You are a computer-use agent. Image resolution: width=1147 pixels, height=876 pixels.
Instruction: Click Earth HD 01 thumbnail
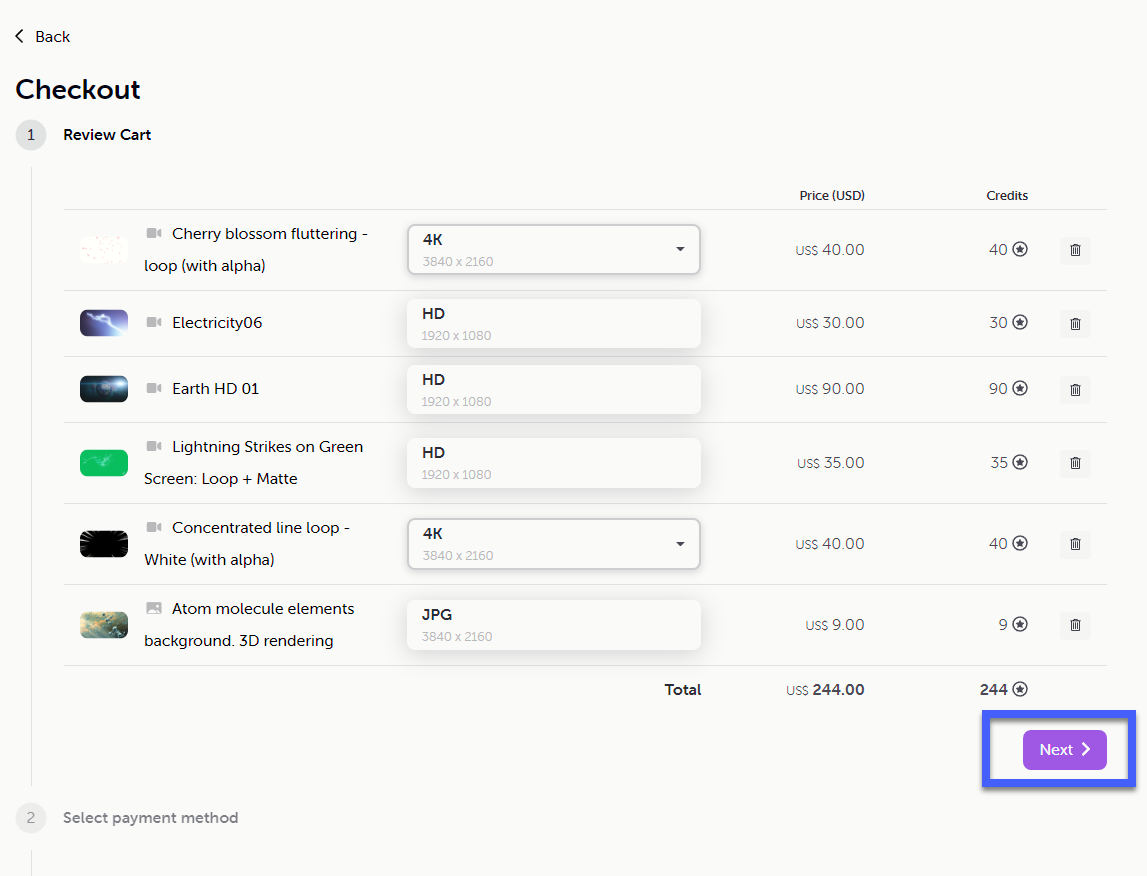pos(104,389)
